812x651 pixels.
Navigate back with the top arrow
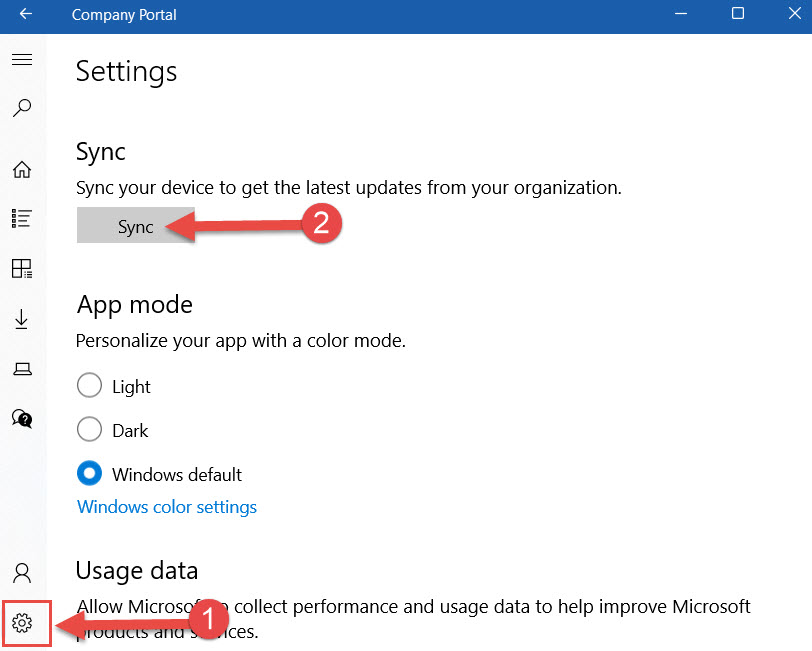point(24,15)
